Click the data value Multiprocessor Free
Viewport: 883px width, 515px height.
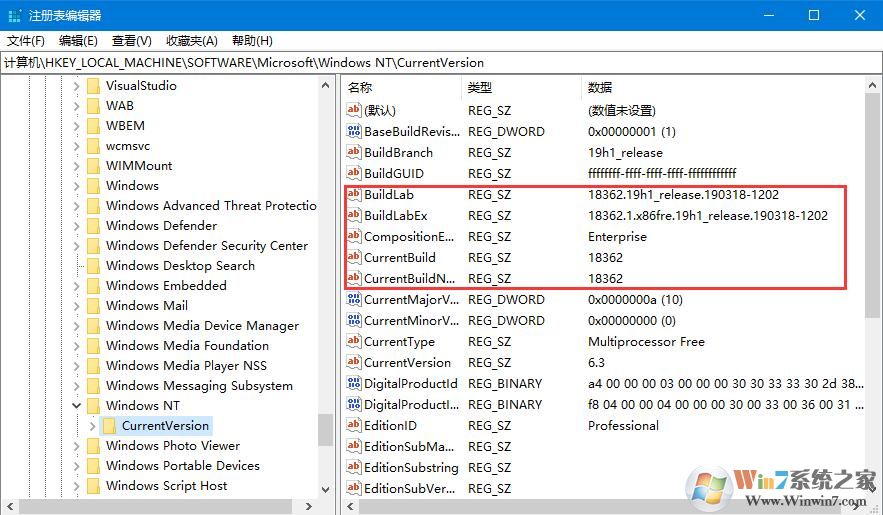click(x=646, y=342)
